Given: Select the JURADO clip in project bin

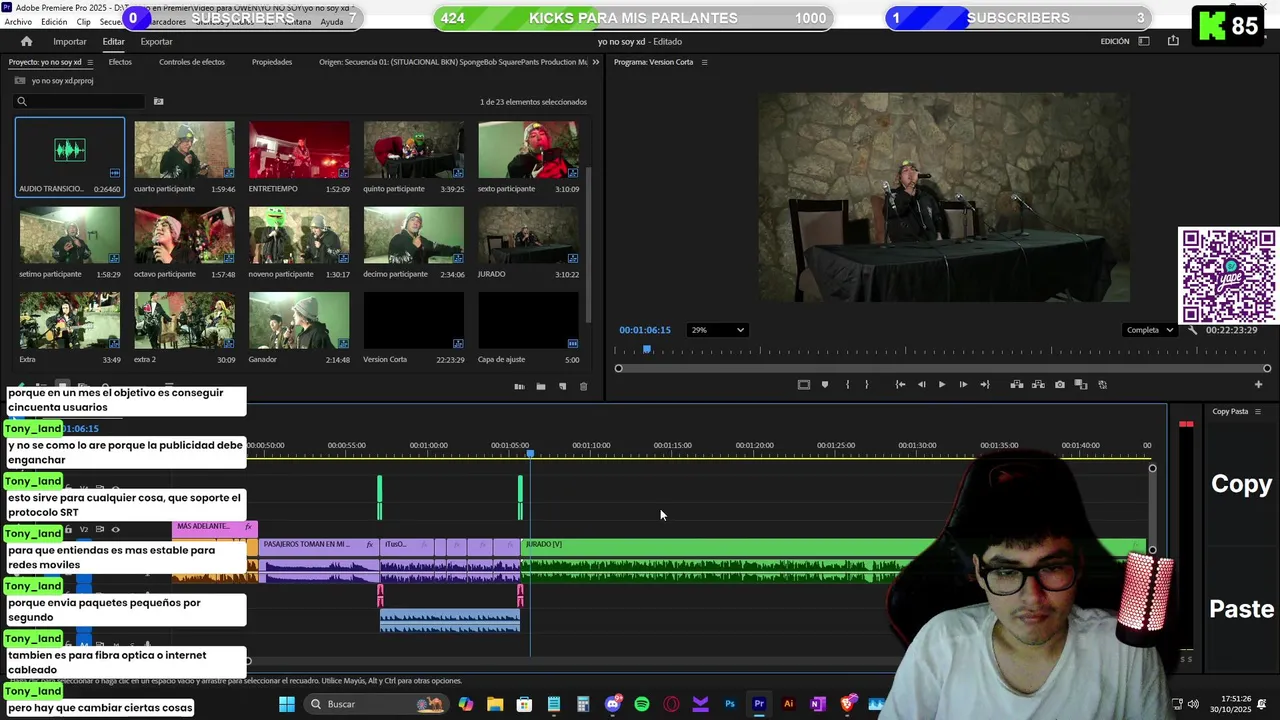Looking at the screenshot, I should click(x=528, y=235).
